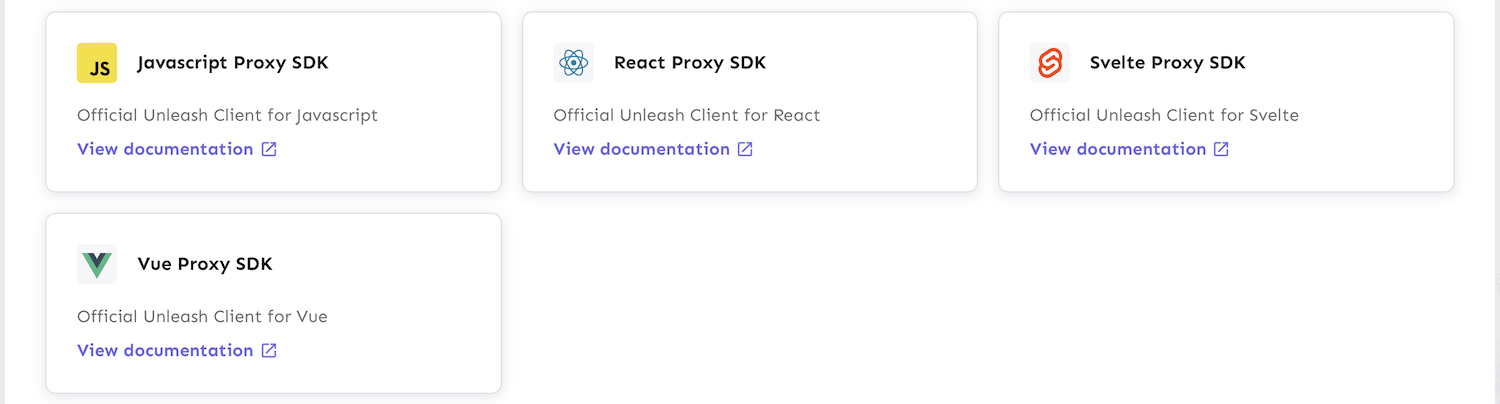Viewport: 1500px width, 404px height.
Task: Click external-link icon in React Proxy SDK card
Action: pyautogui.click(x=745, y=149)
